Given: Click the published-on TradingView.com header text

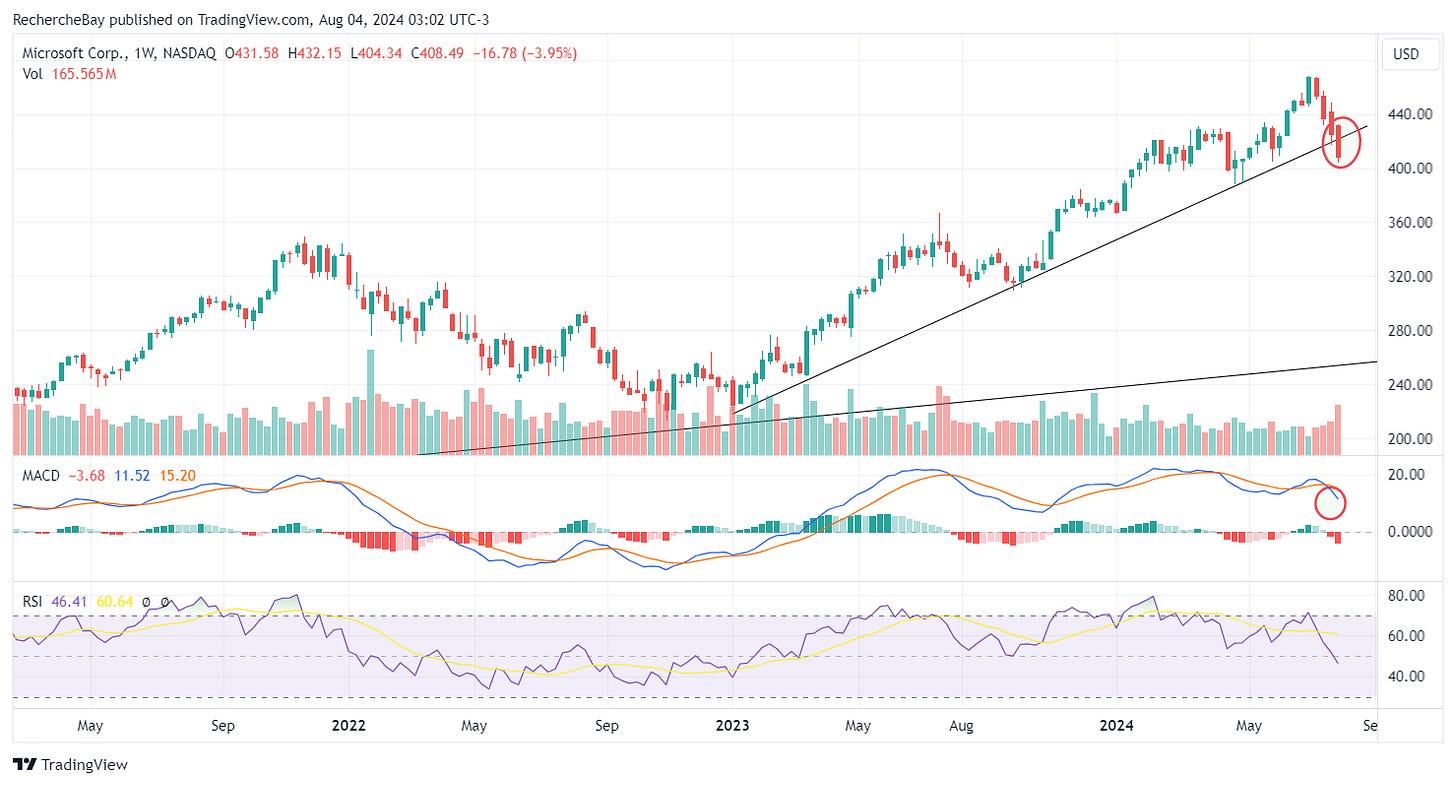Looking at the screenshot, I should (253, 19).
